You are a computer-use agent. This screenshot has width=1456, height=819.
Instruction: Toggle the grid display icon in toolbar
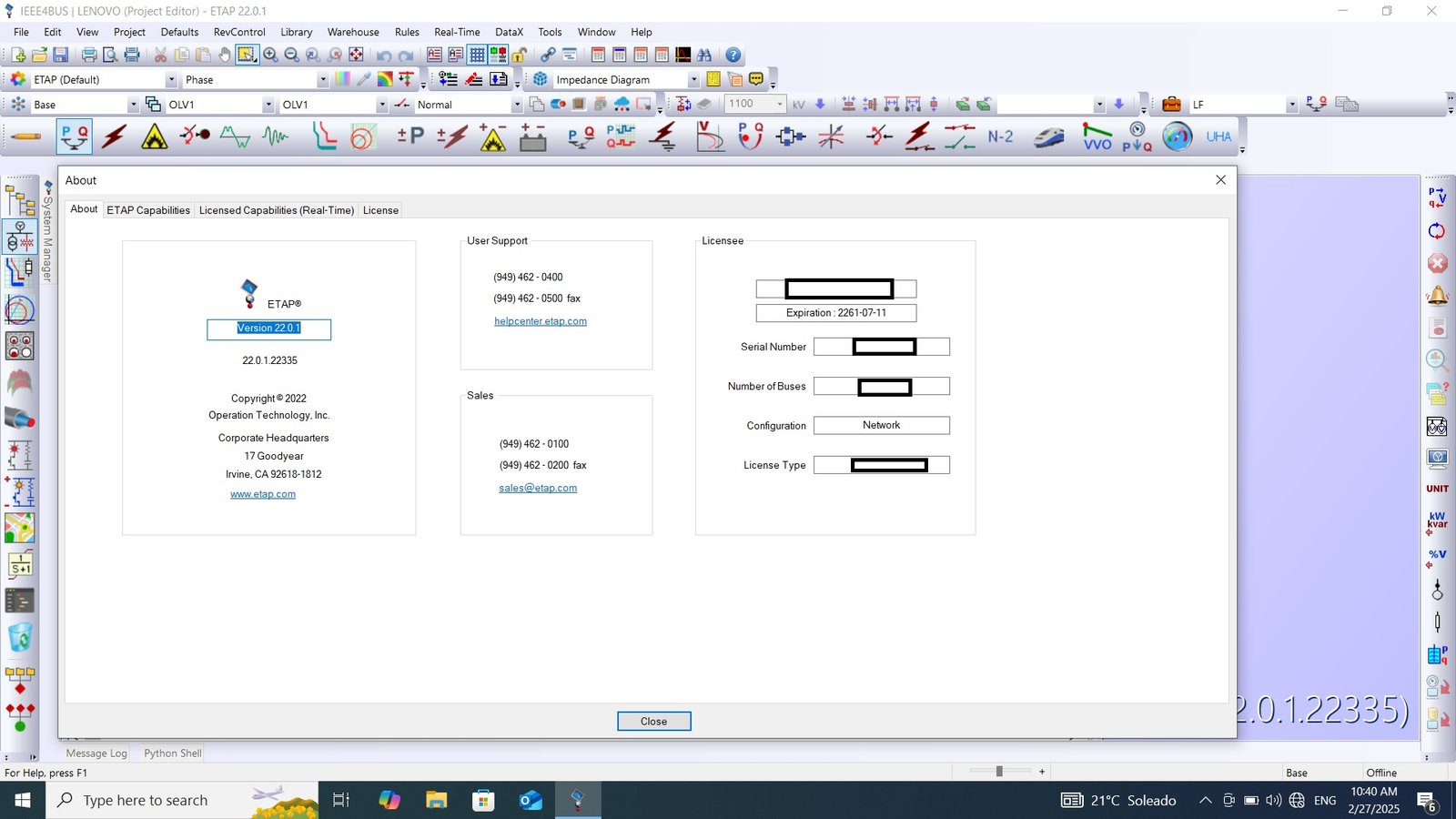(477, 56)
